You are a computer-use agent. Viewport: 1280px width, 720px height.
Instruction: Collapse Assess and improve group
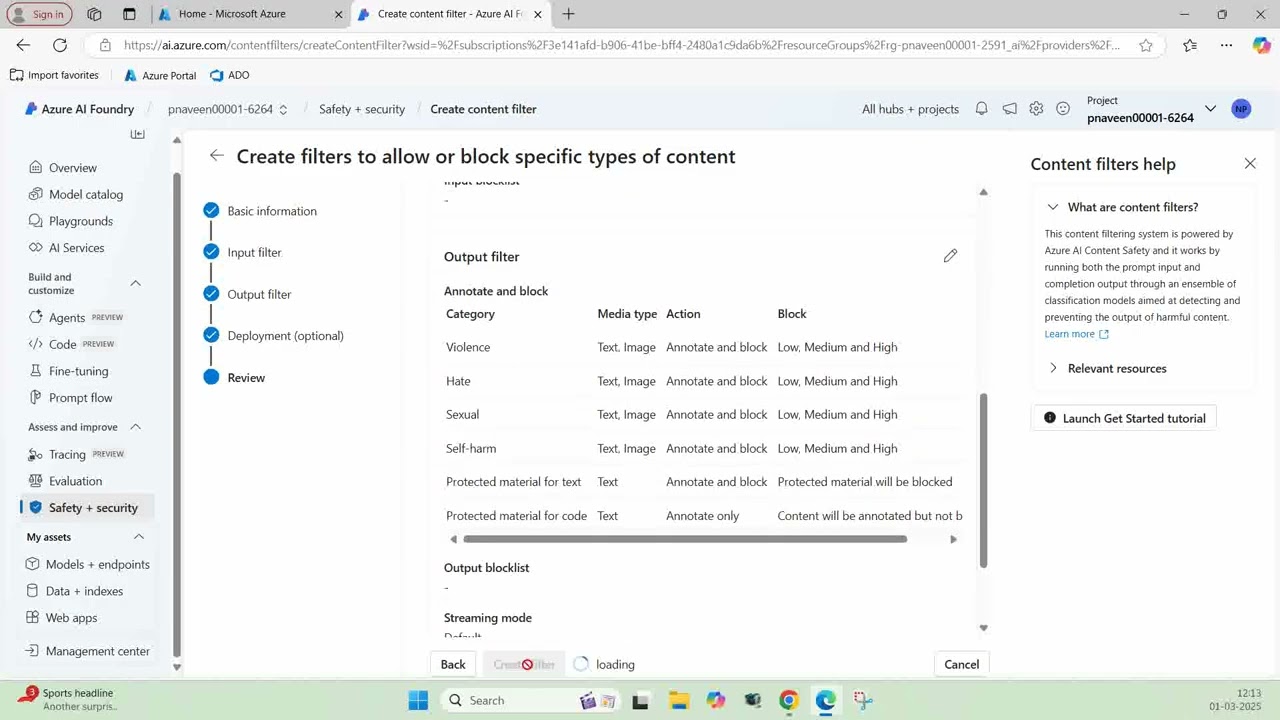136,427
